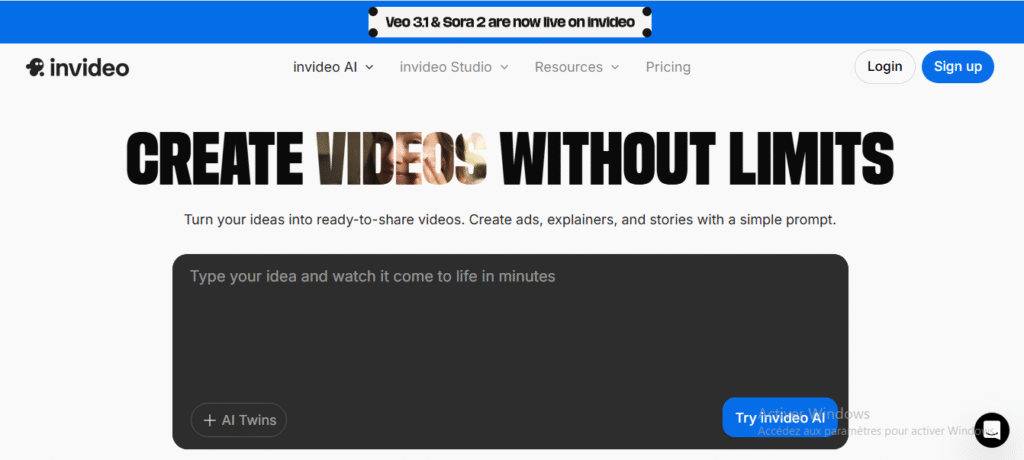
Task: Expand the invideo AI chevron arrow
Action: (x=369, y=67)
